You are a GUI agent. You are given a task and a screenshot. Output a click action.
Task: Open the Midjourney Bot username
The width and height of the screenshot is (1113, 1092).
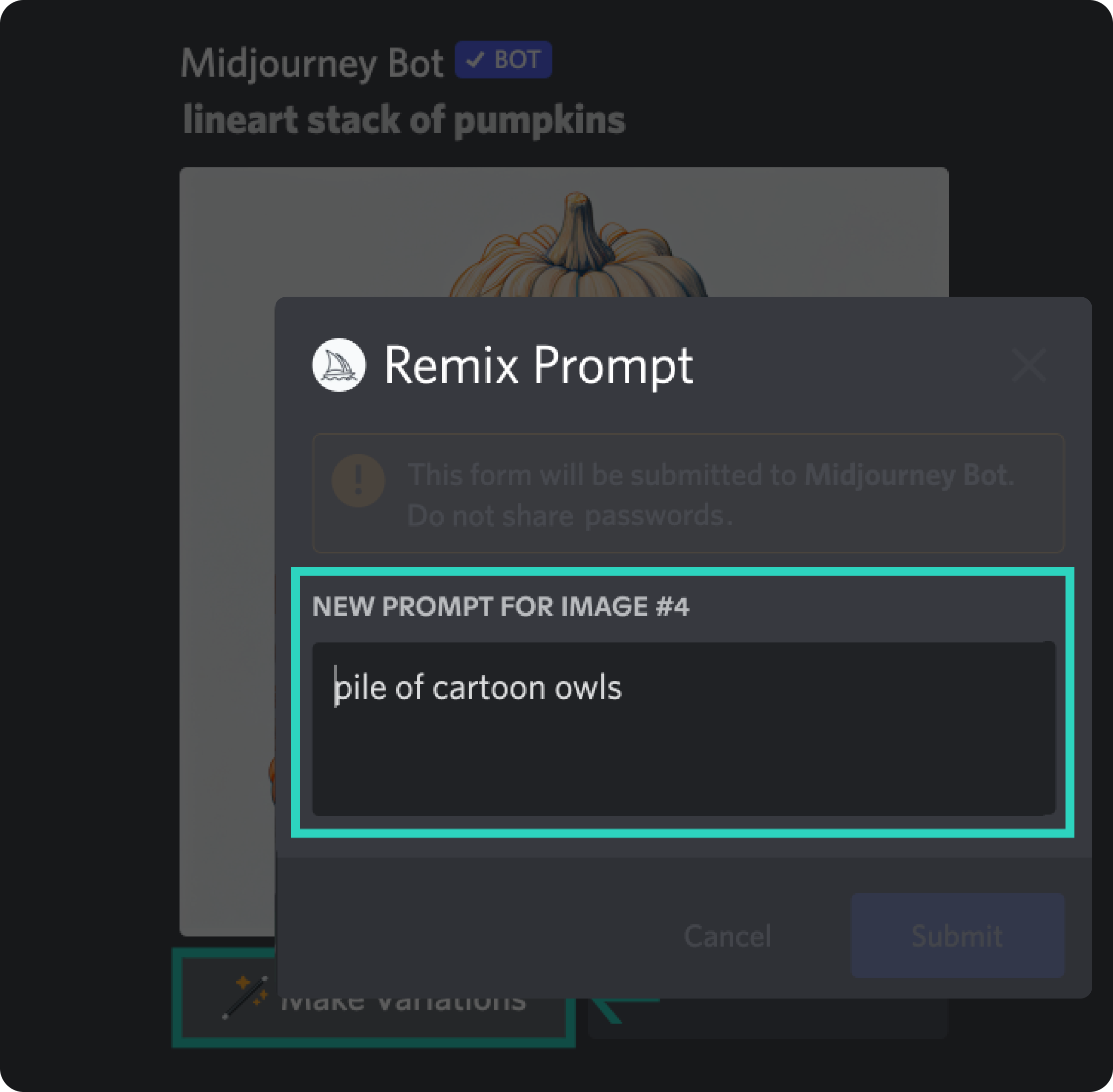tap(312, 62)
